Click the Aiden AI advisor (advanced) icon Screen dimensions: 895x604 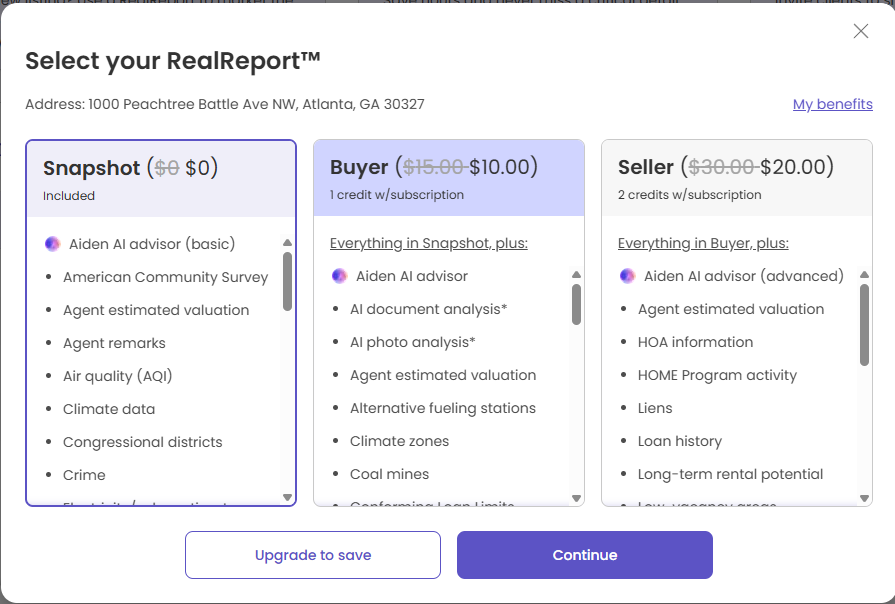[x=627, y=276]
